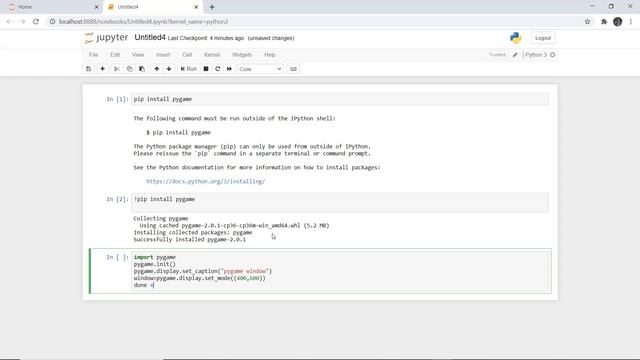The height and width of the screenshot is (360, 640).
Task: Select the 'pip install pygame' input cell
Action: tap(340, 99)
